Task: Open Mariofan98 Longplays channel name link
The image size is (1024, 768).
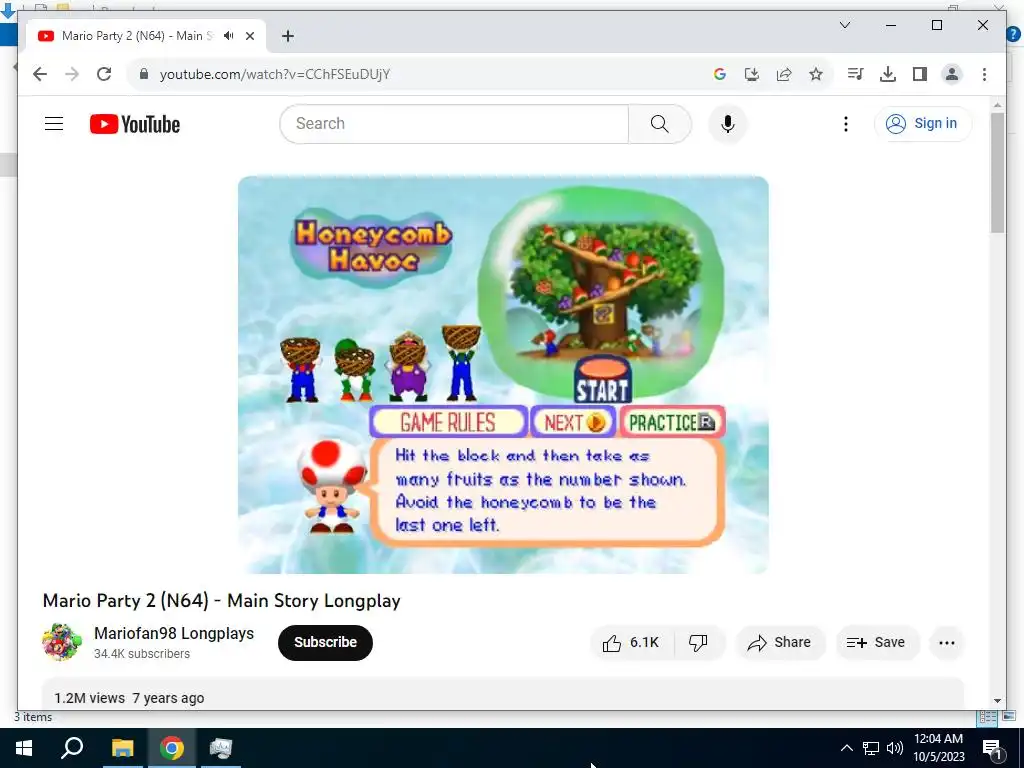Action: coord(174,633)
